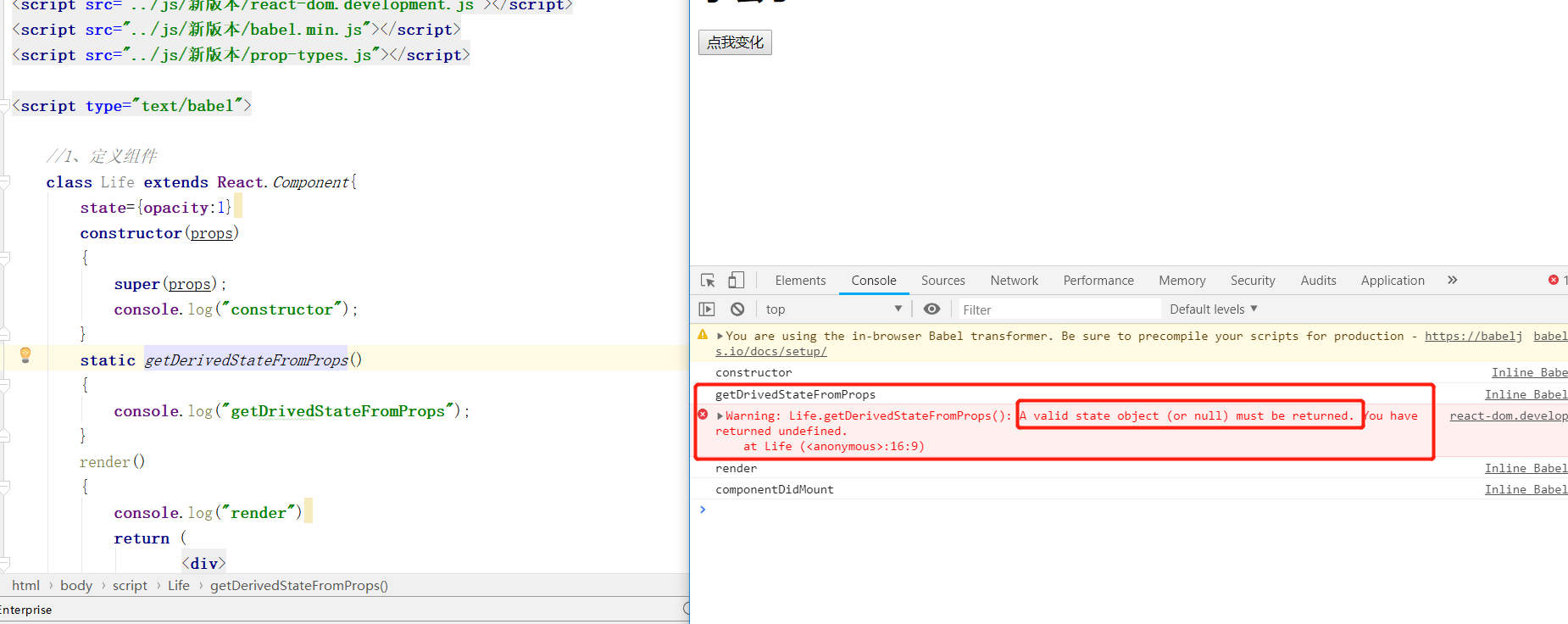1568x624 pixels.
Task: Expand the Babel transformer warning message
Action: (720, 336)
